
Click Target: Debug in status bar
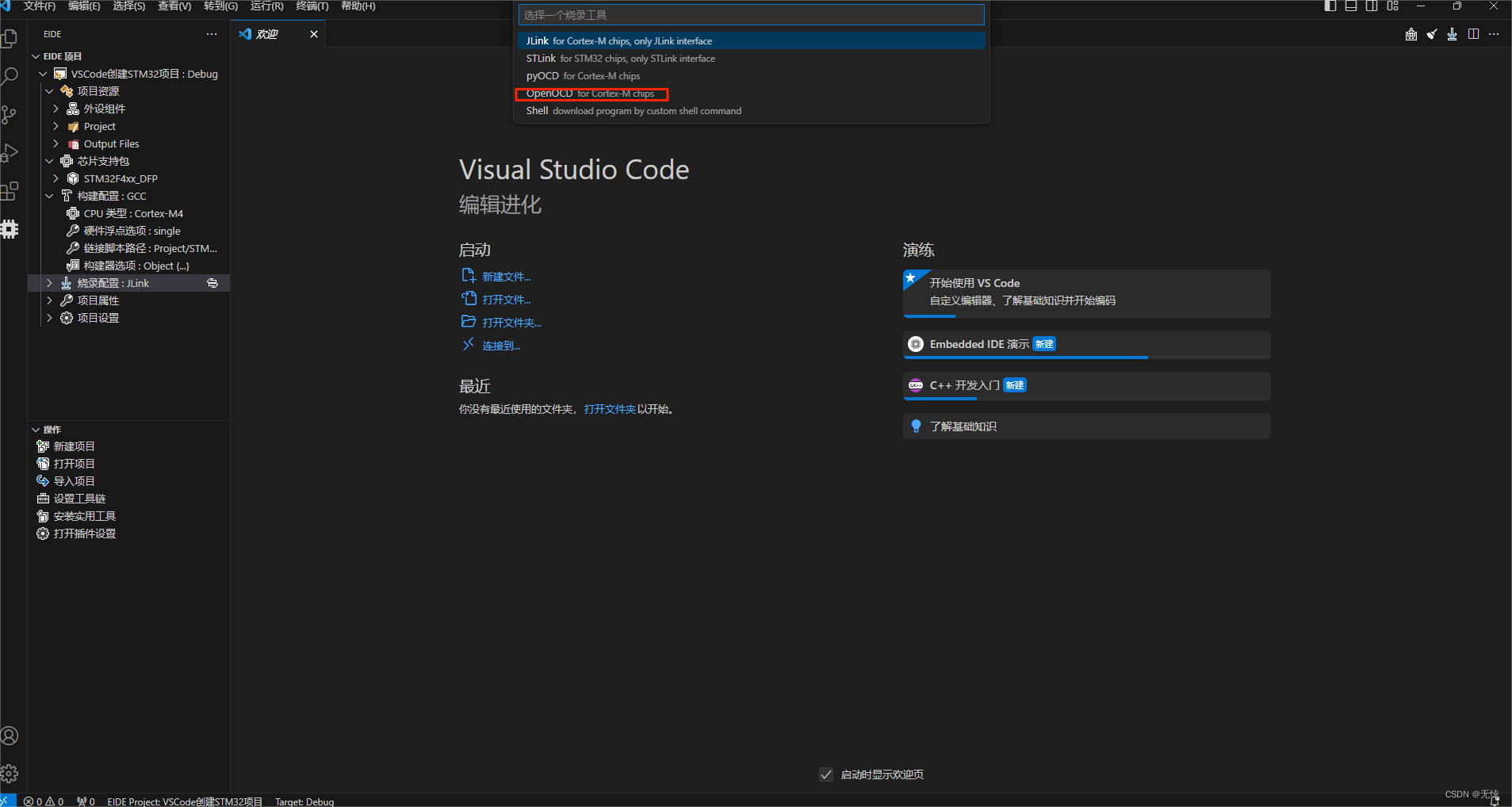tap(304, 801)
